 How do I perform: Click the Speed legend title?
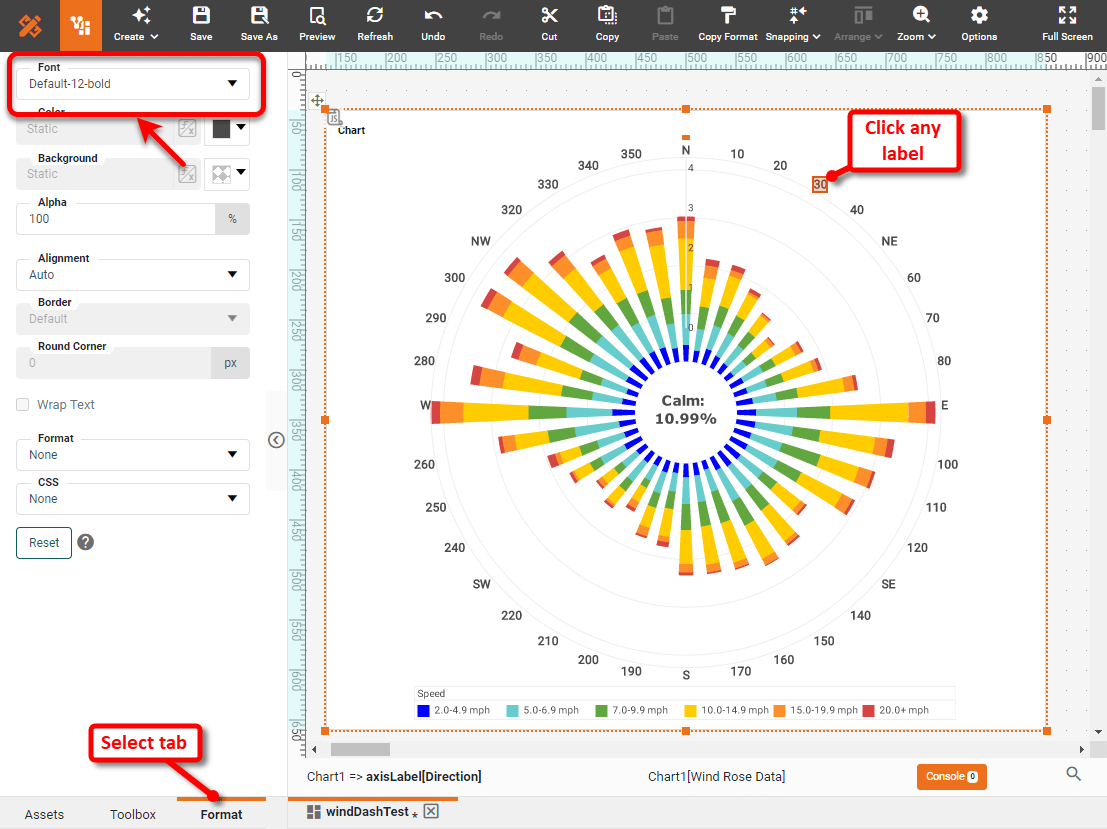[431, 693]
